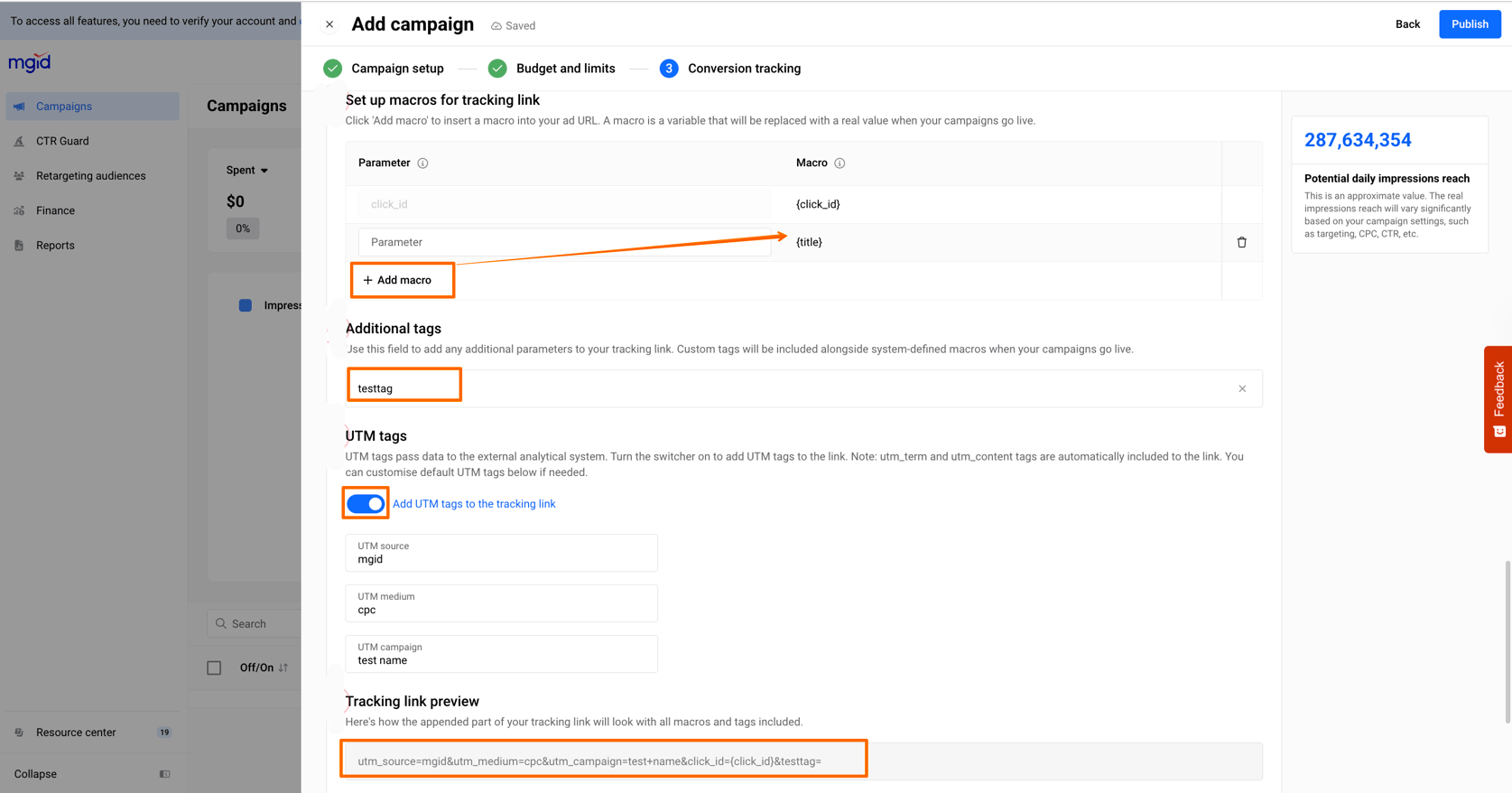Toggle the blue Impressions legend checkbox
1512x793 pixels.
(x=246, y=305)
